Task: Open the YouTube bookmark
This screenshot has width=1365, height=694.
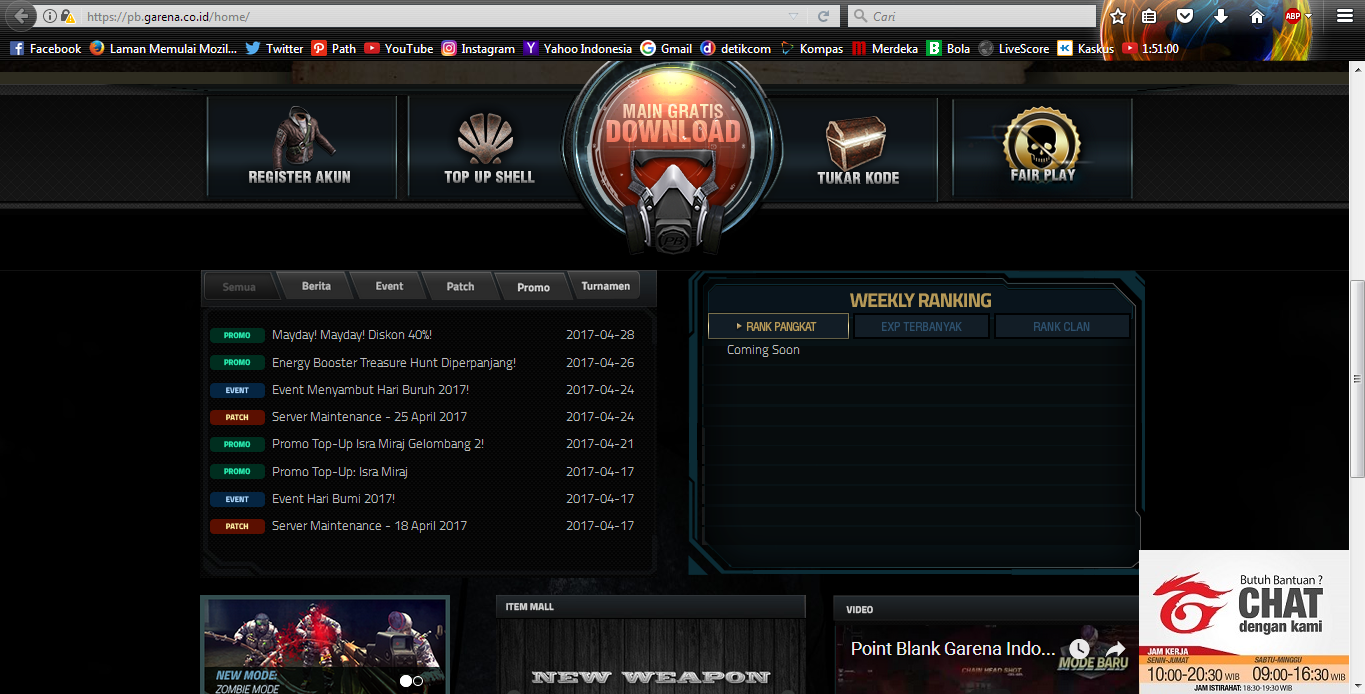Action: (x=398, y=48)
